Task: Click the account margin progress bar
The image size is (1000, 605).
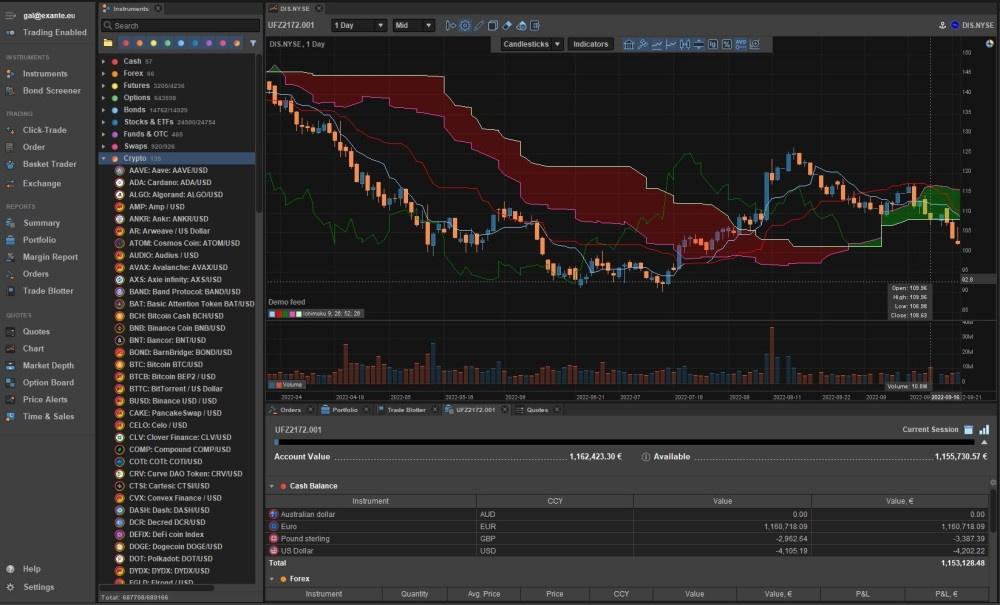Action: coord(624,442)
